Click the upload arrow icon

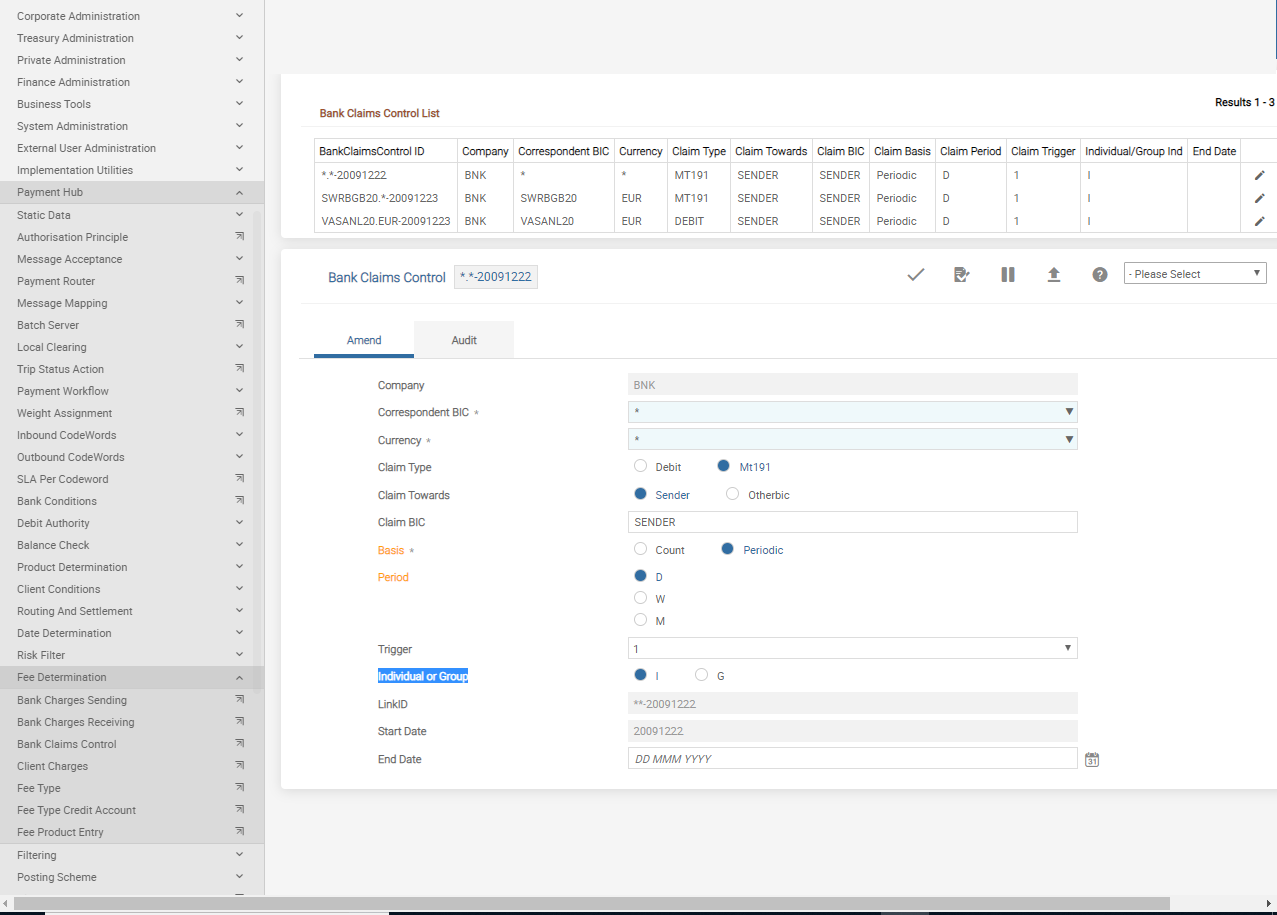pyautogui.click(x=1054, y=275)
